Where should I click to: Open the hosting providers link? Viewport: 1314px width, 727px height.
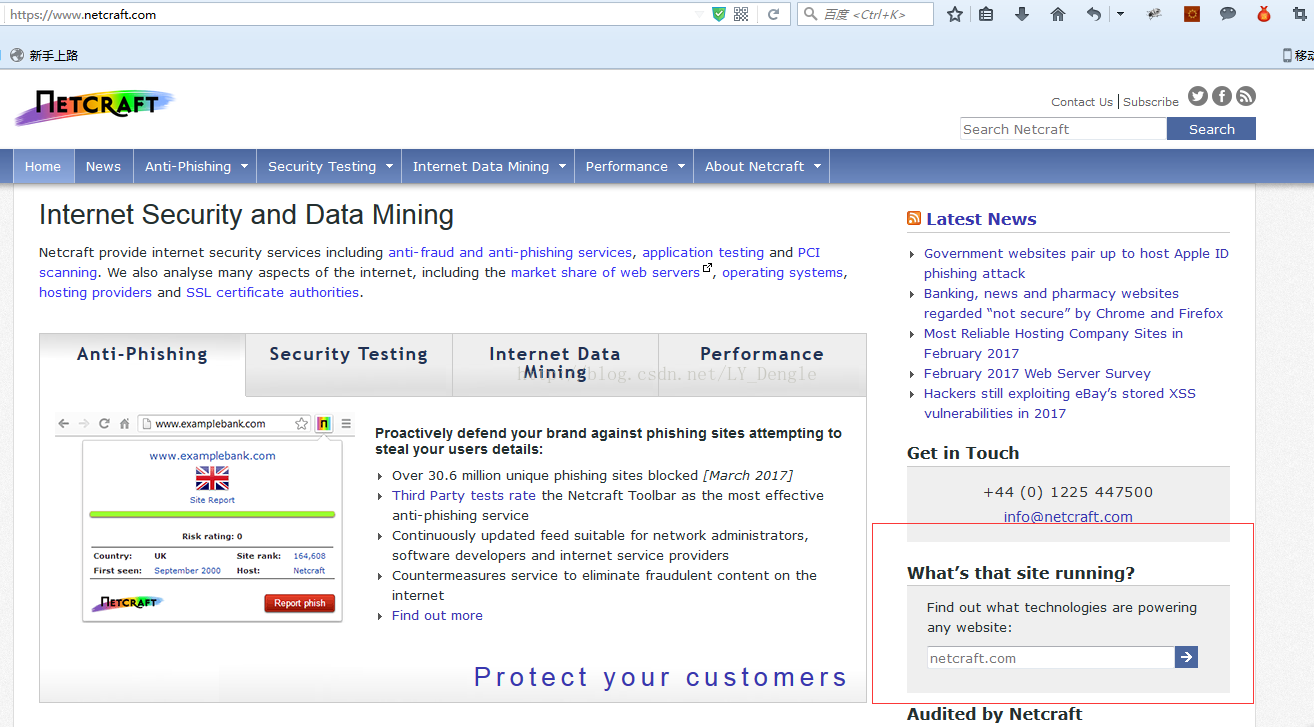[x=96, y=293]
